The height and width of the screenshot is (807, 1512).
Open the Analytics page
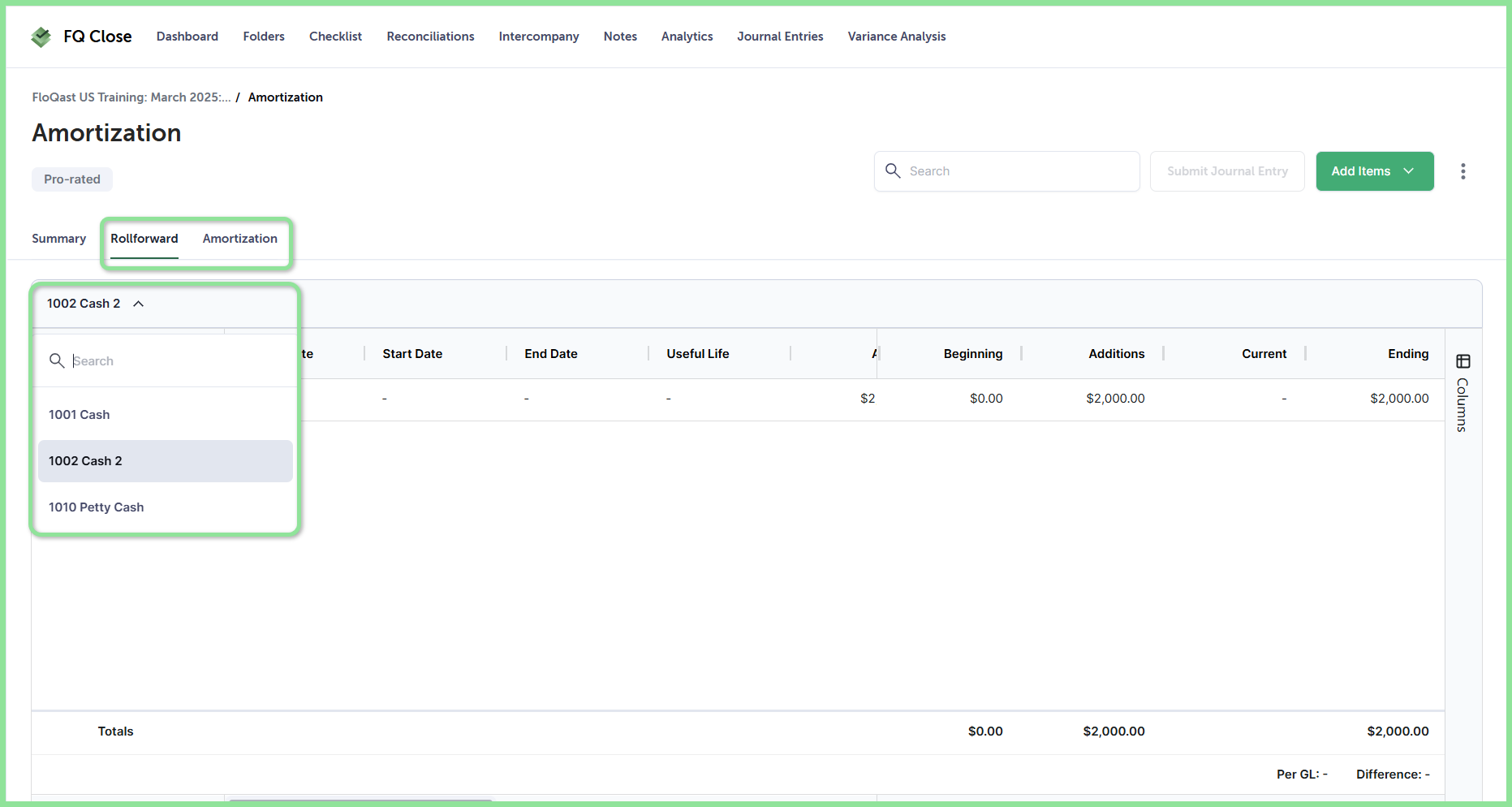click(687, 37)
